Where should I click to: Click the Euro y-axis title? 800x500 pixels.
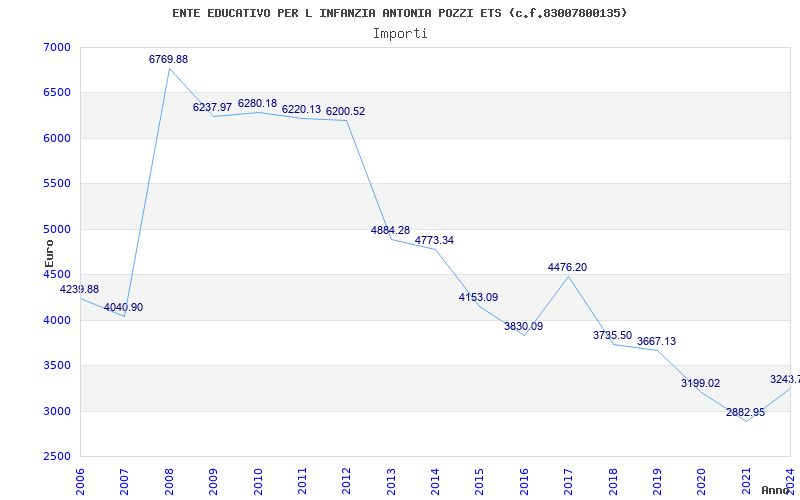coord(49,254)
